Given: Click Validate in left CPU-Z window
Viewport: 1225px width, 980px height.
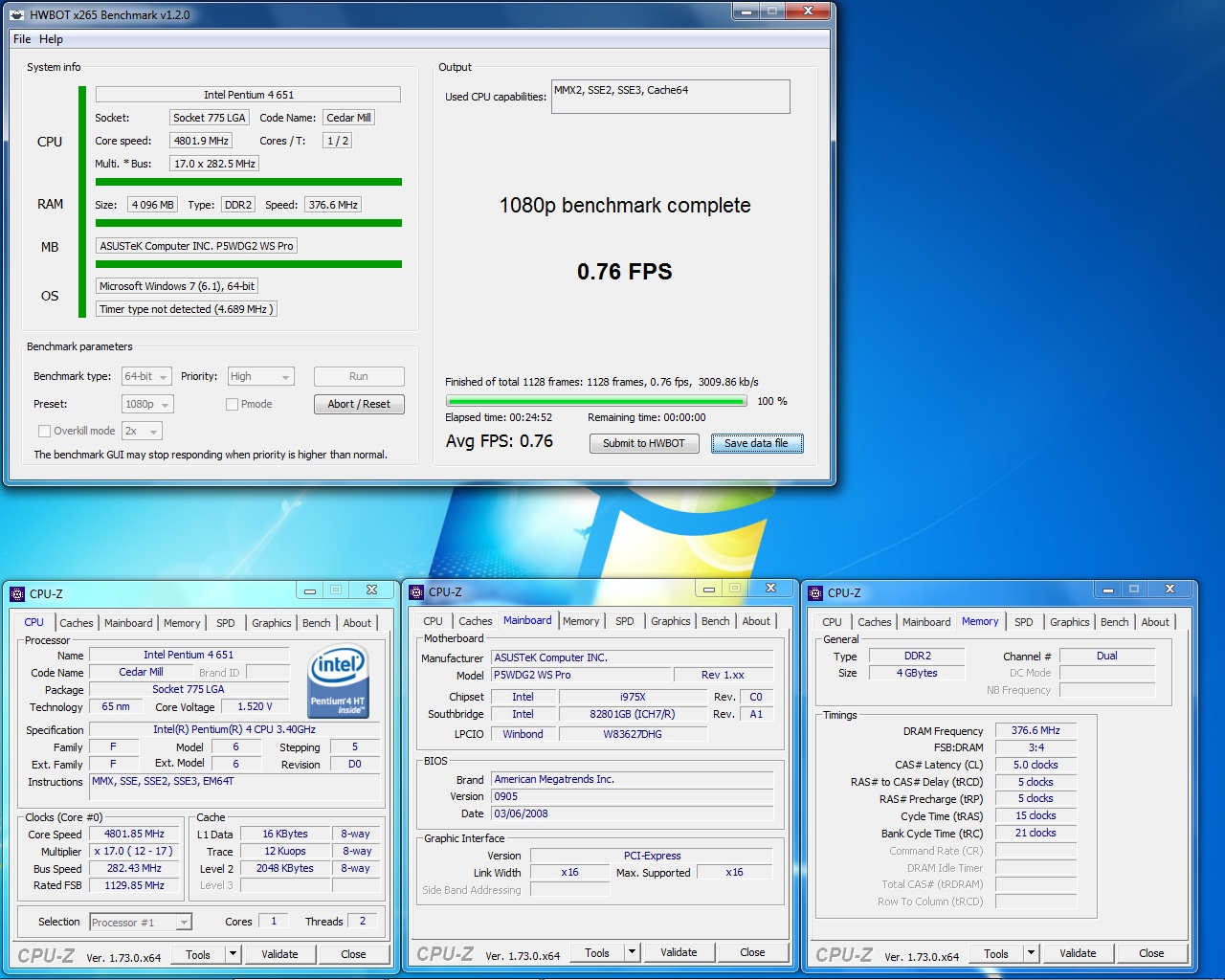Looking at the screenshot, I should pyautogui.click(x=279, y=954).
